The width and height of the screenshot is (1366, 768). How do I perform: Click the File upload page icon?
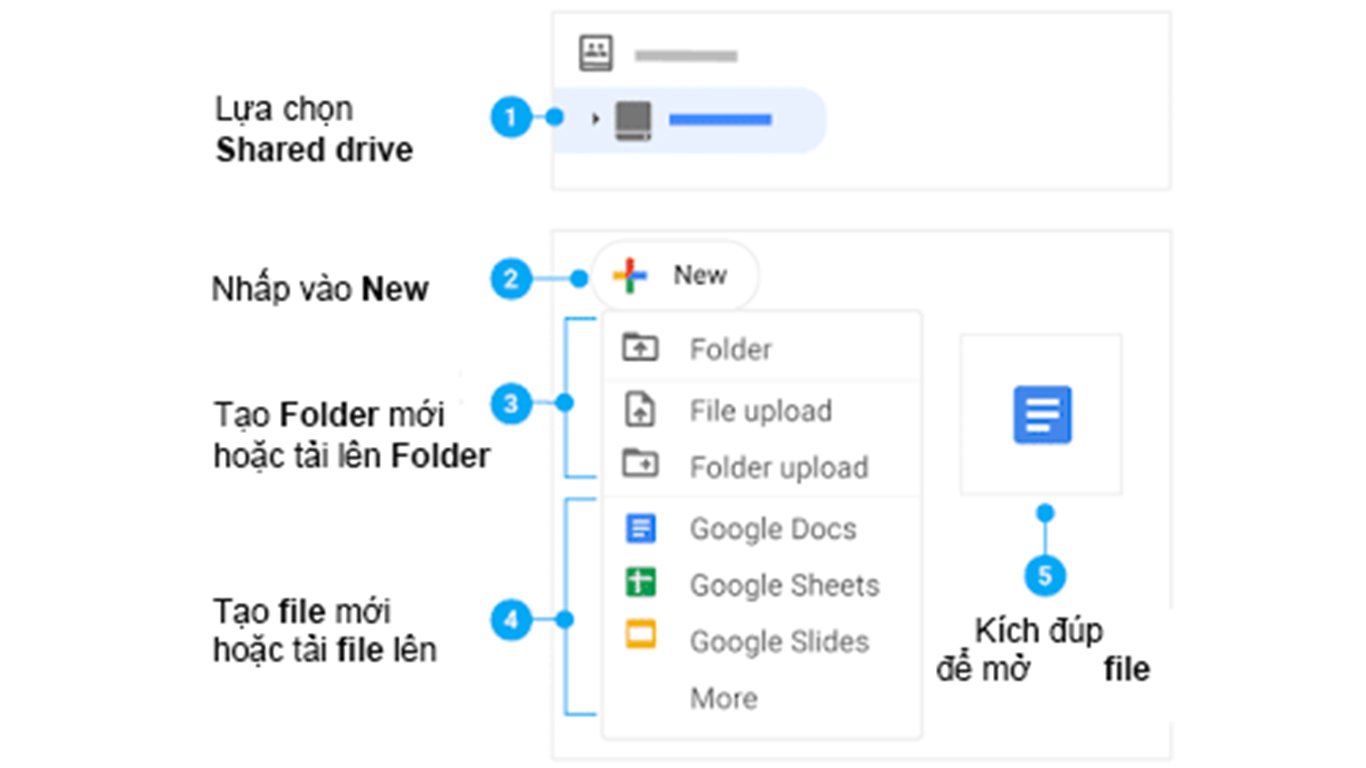(639, 410)
